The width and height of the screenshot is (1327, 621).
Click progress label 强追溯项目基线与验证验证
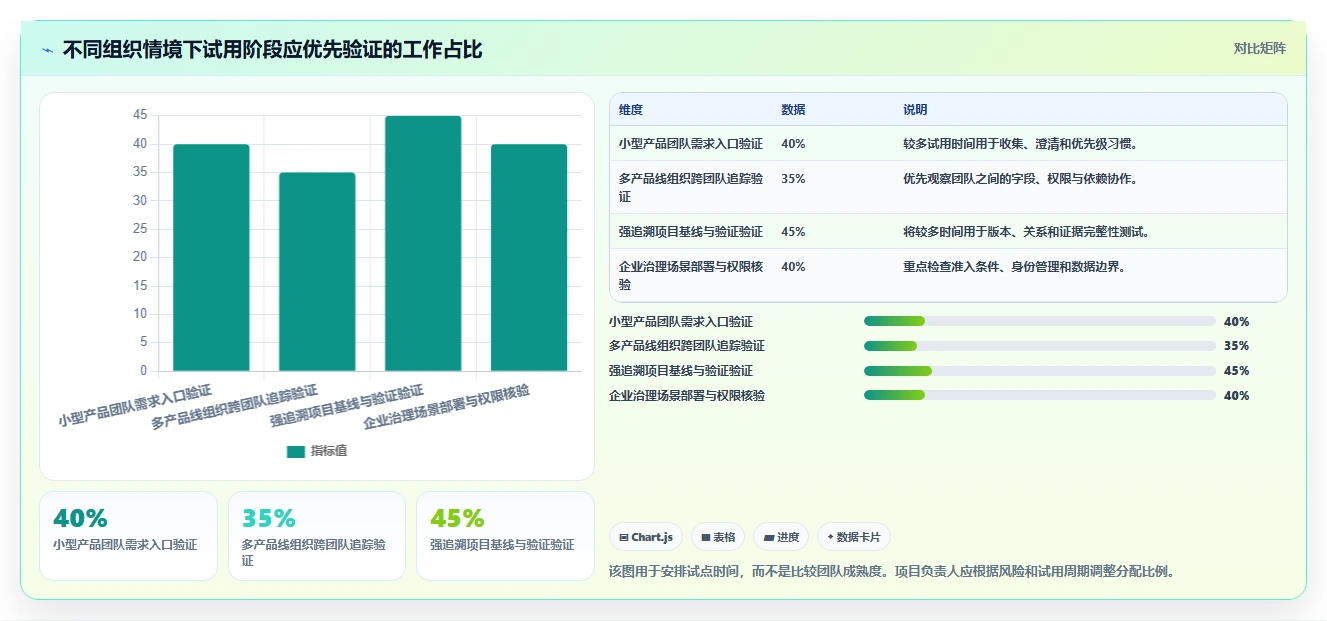coord(681,371)
